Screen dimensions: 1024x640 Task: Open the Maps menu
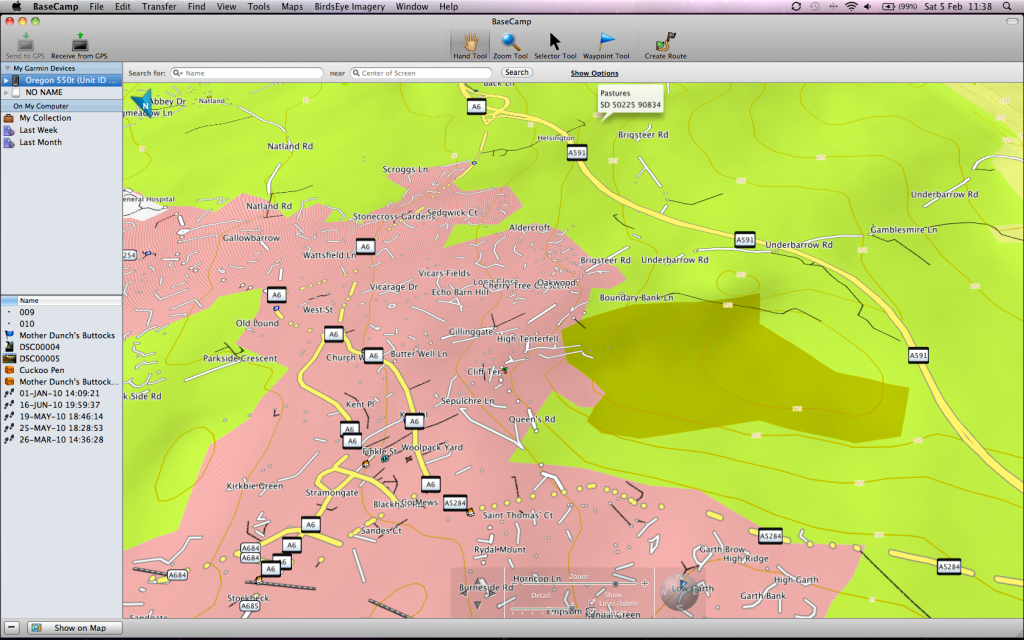292,7
